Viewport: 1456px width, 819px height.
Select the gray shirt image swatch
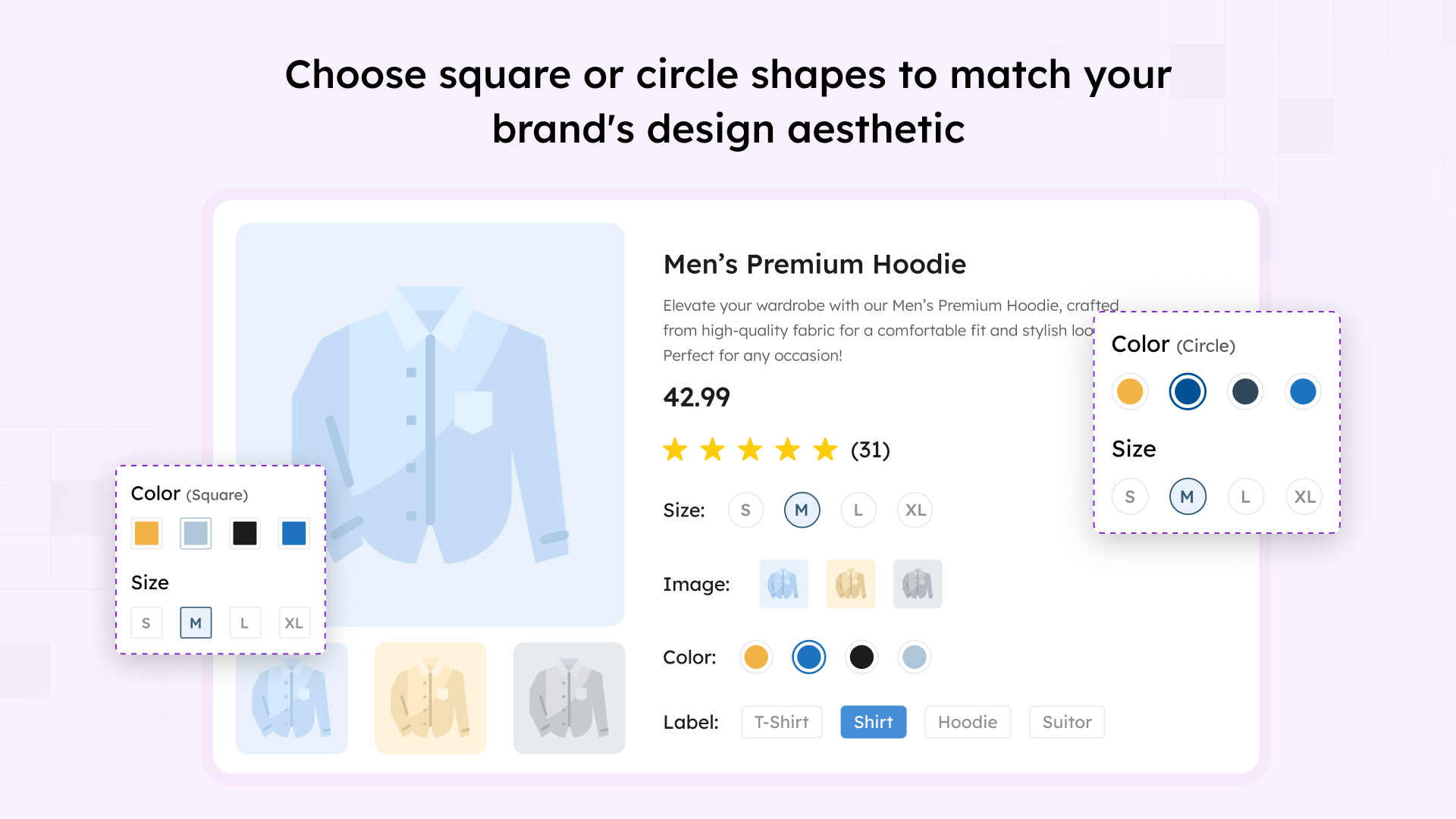click(917, 584)
